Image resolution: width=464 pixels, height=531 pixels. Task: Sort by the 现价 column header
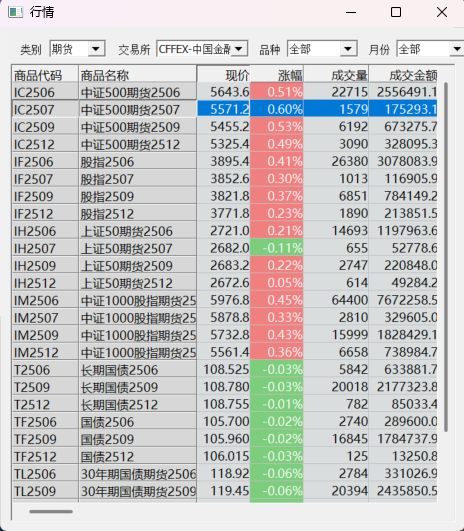224,75
